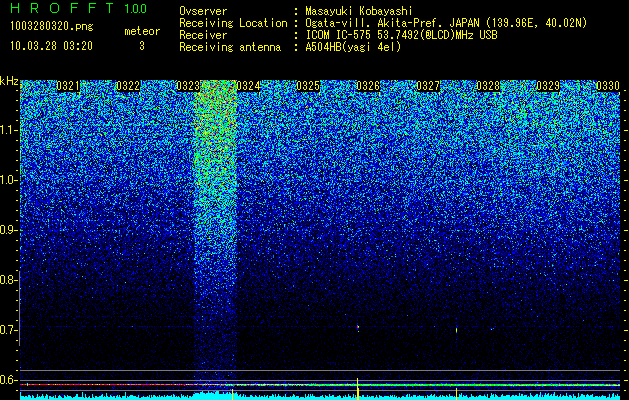Click the 0327 time marker label
This screenshot has height=400, width=629.
pyautogui.click(x=428, y=86)
